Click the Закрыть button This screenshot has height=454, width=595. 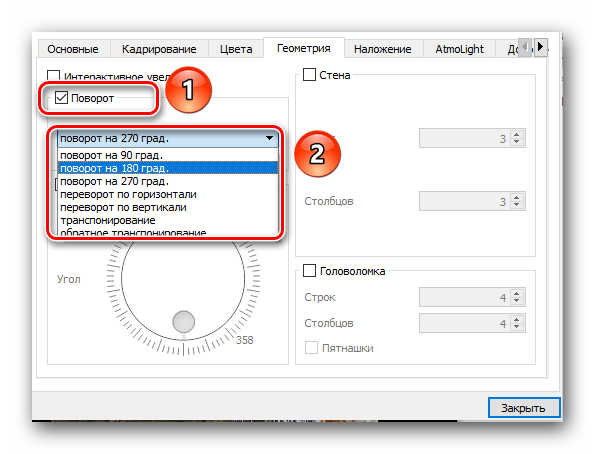524,408
